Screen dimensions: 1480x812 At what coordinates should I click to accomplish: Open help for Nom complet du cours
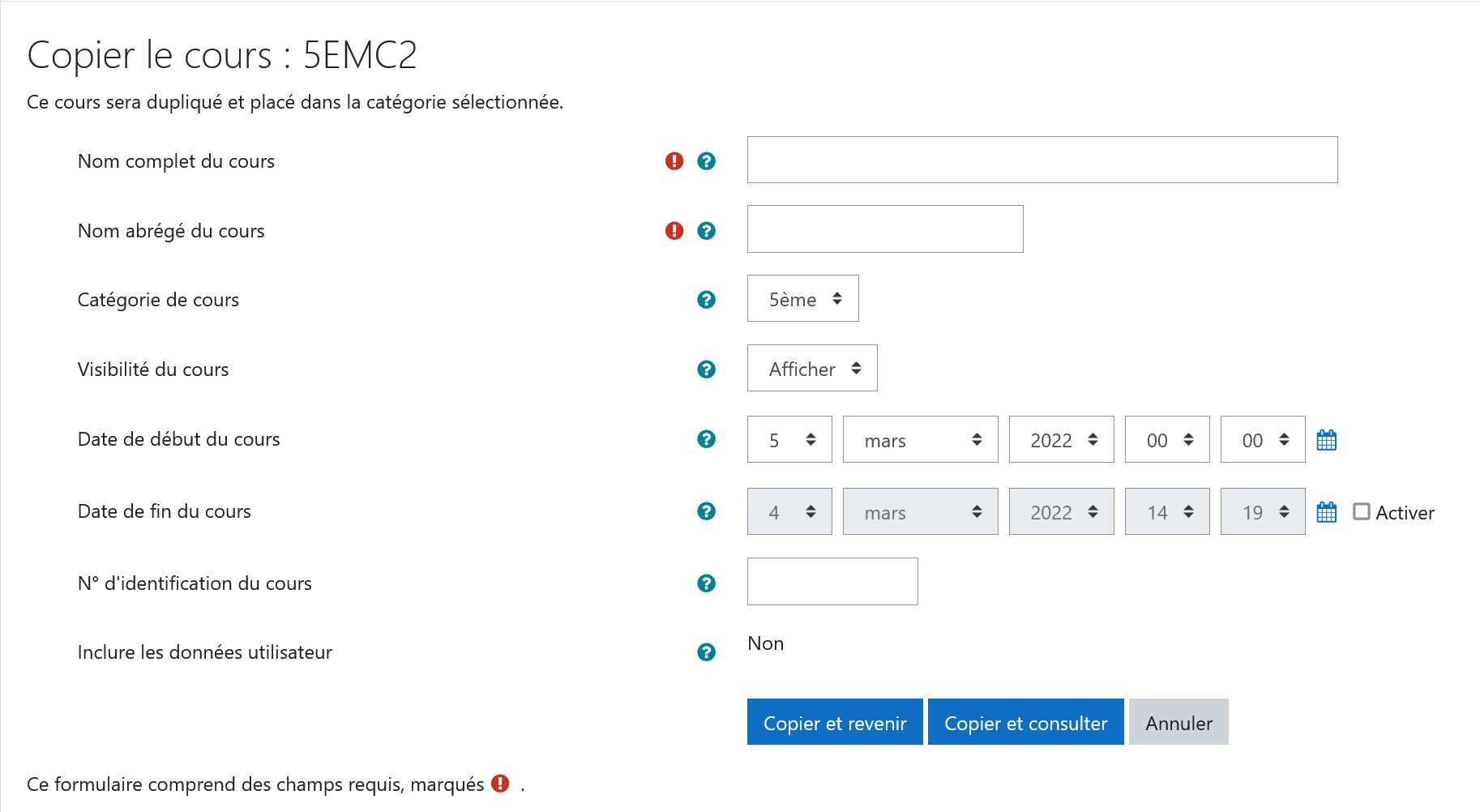[x=706, y=161]
